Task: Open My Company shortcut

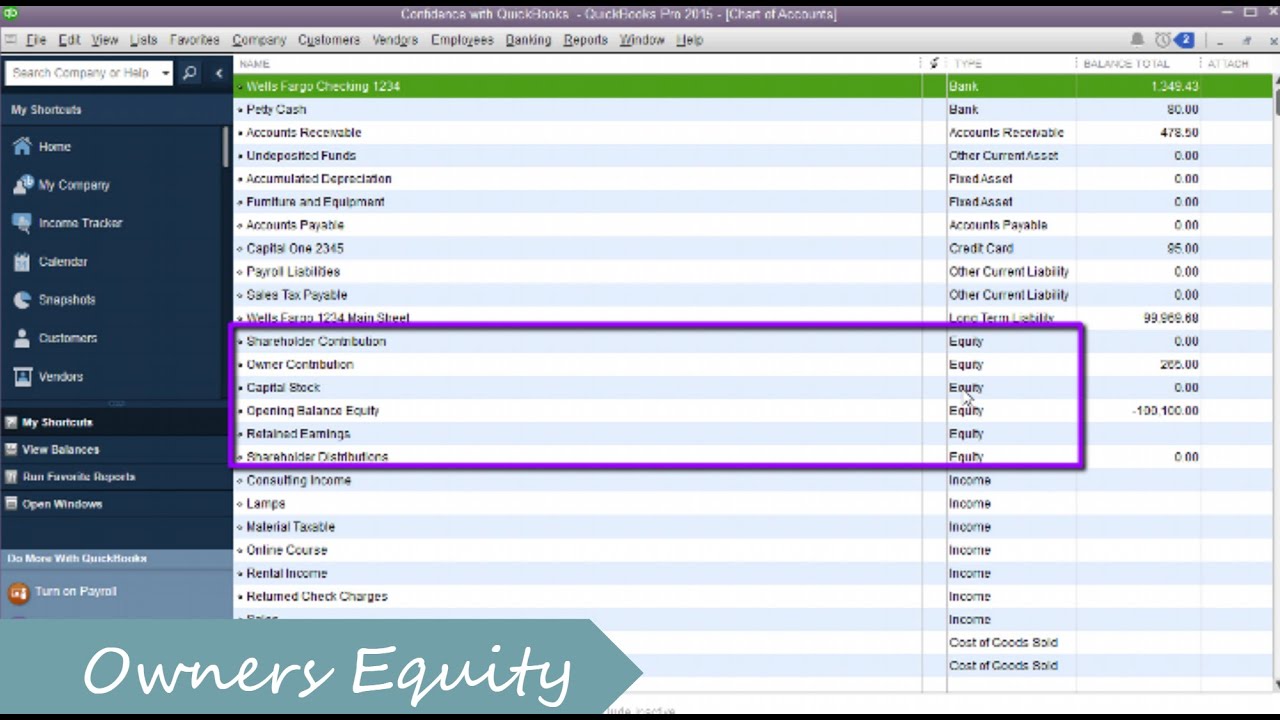Action: coord(61,185)
